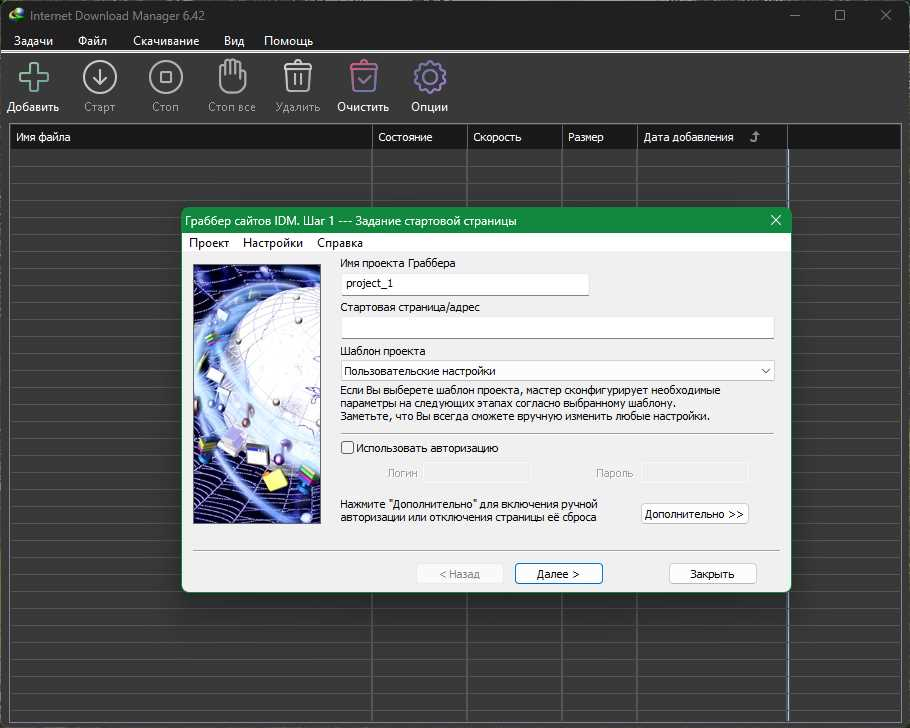Open the Файл menu
Screen dimensions: 910x728
pos(92,41)
